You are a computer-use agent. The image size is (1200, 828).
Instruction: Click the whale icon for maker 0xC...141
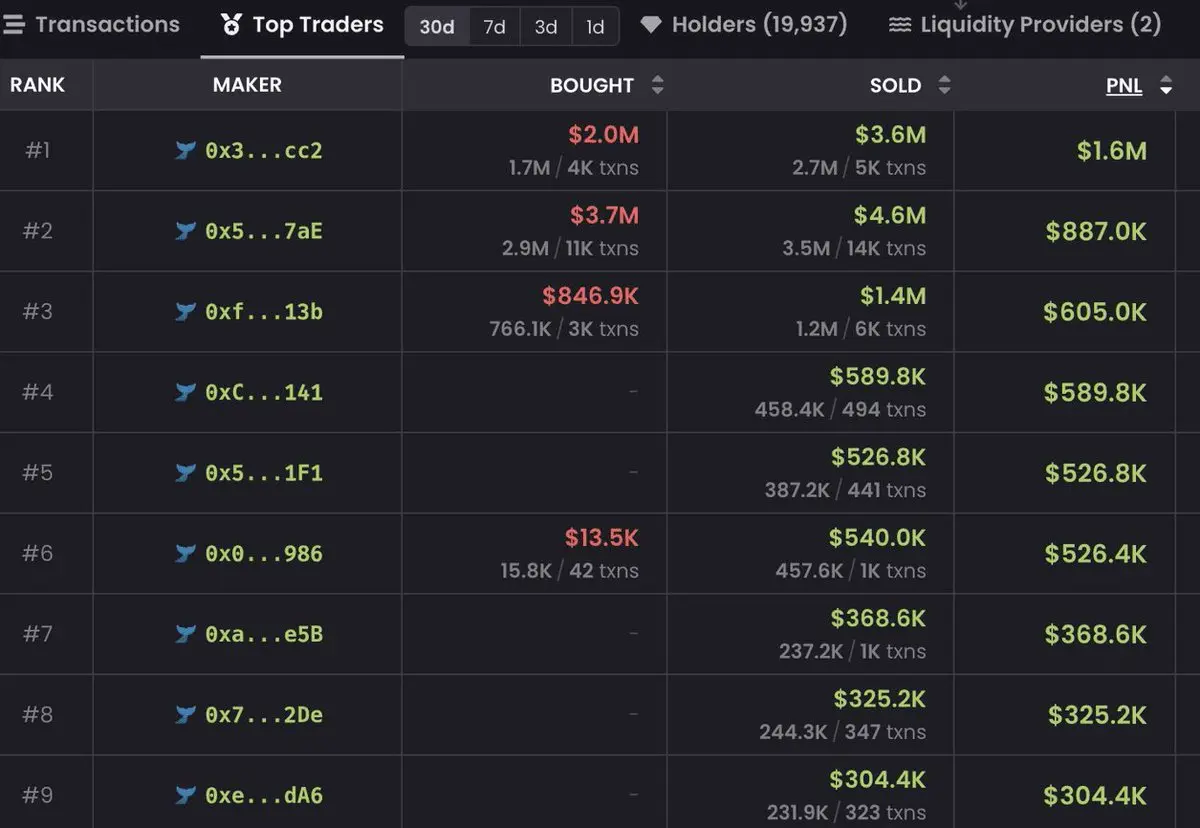point(185,392)
